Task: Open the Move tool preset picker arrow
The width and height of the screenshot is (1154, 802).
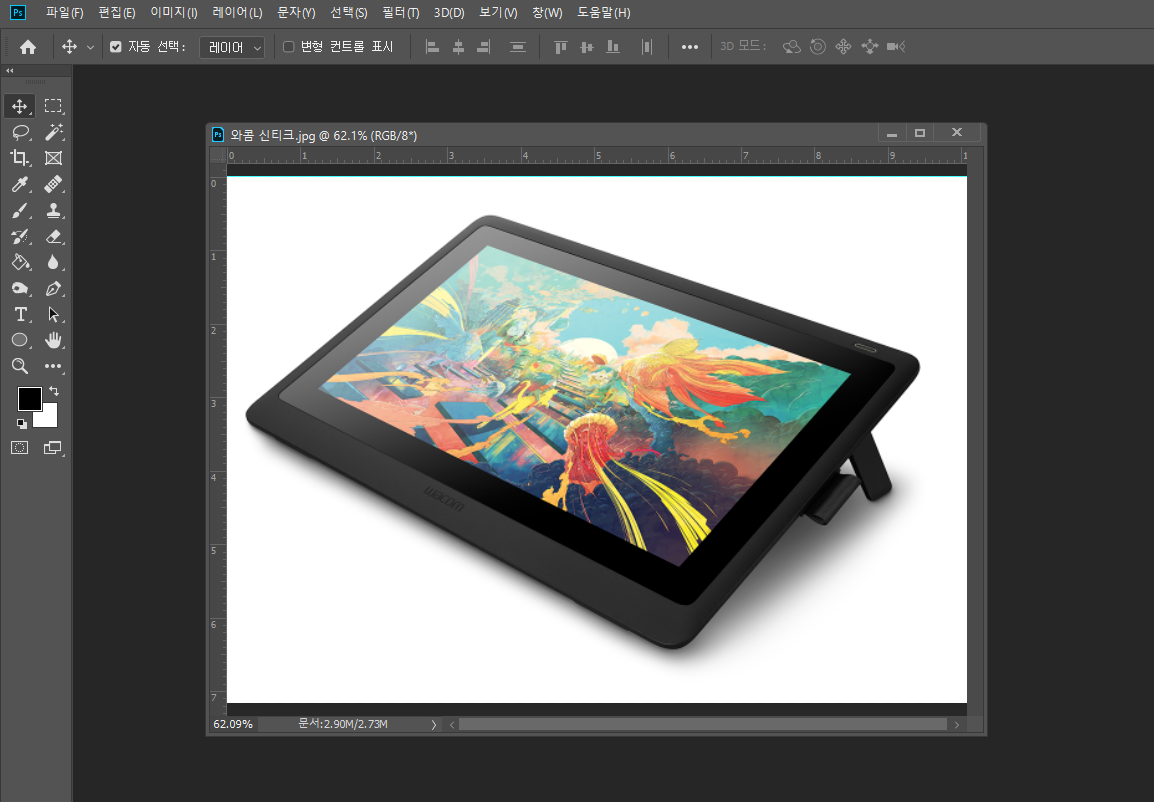Action: 91,47
